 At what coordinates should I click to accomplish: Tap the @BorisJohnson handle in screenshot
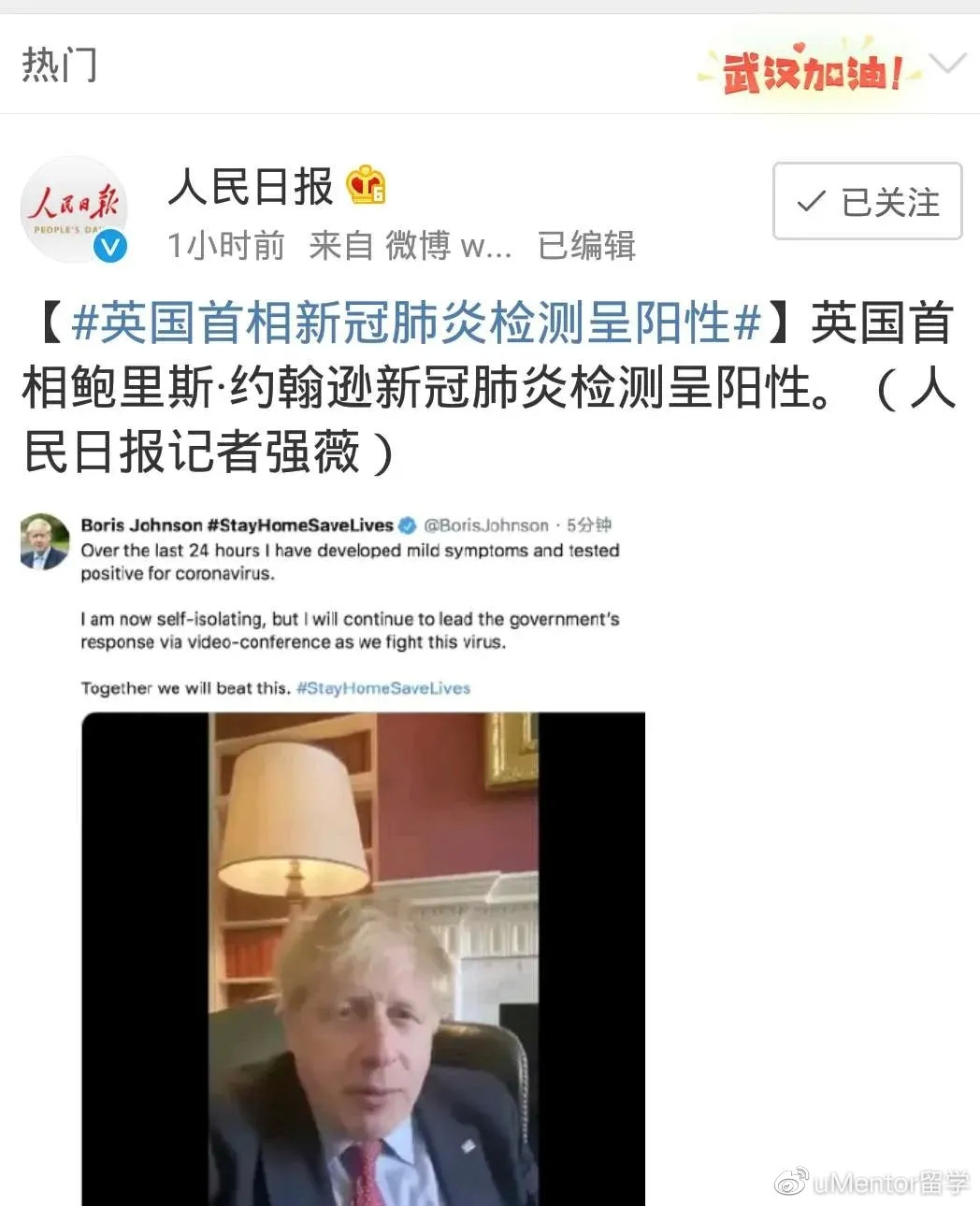(486, 525)
